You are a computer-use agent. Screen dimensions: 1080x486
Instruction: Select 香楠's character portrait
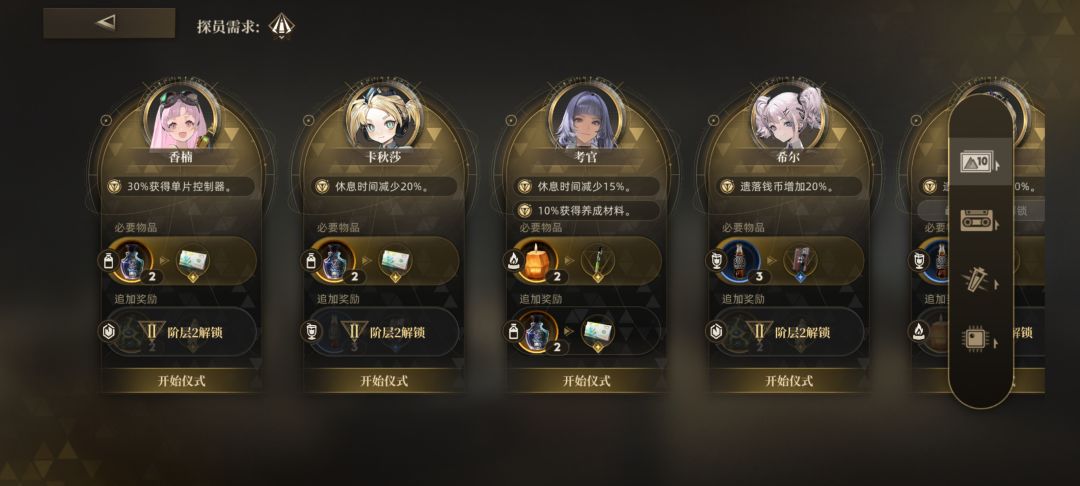tap(181, 118)
